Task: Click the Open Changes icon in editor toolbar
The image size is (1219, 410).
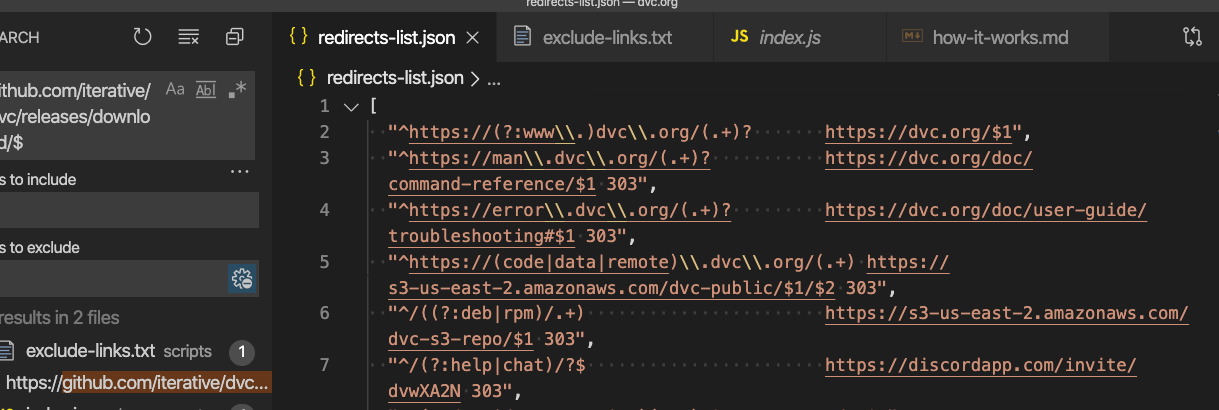Action: pyautogui.click(x=1192, y=37)
